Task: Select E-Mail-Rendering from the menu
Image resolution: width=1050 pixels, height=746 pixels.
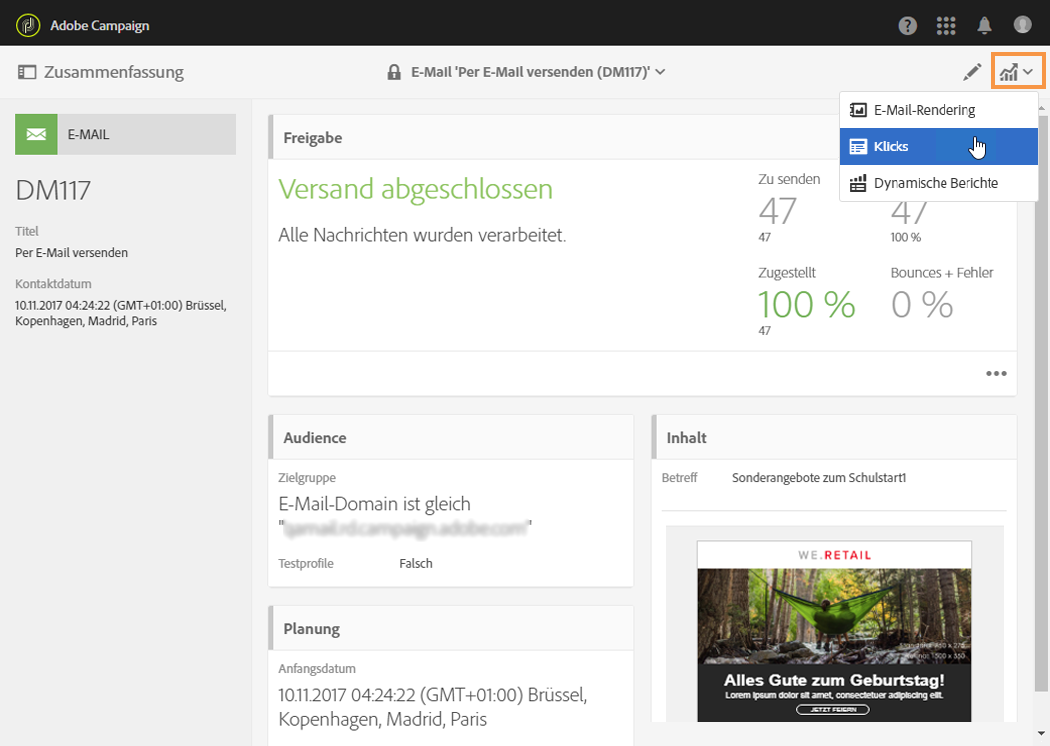Action: 938,110
